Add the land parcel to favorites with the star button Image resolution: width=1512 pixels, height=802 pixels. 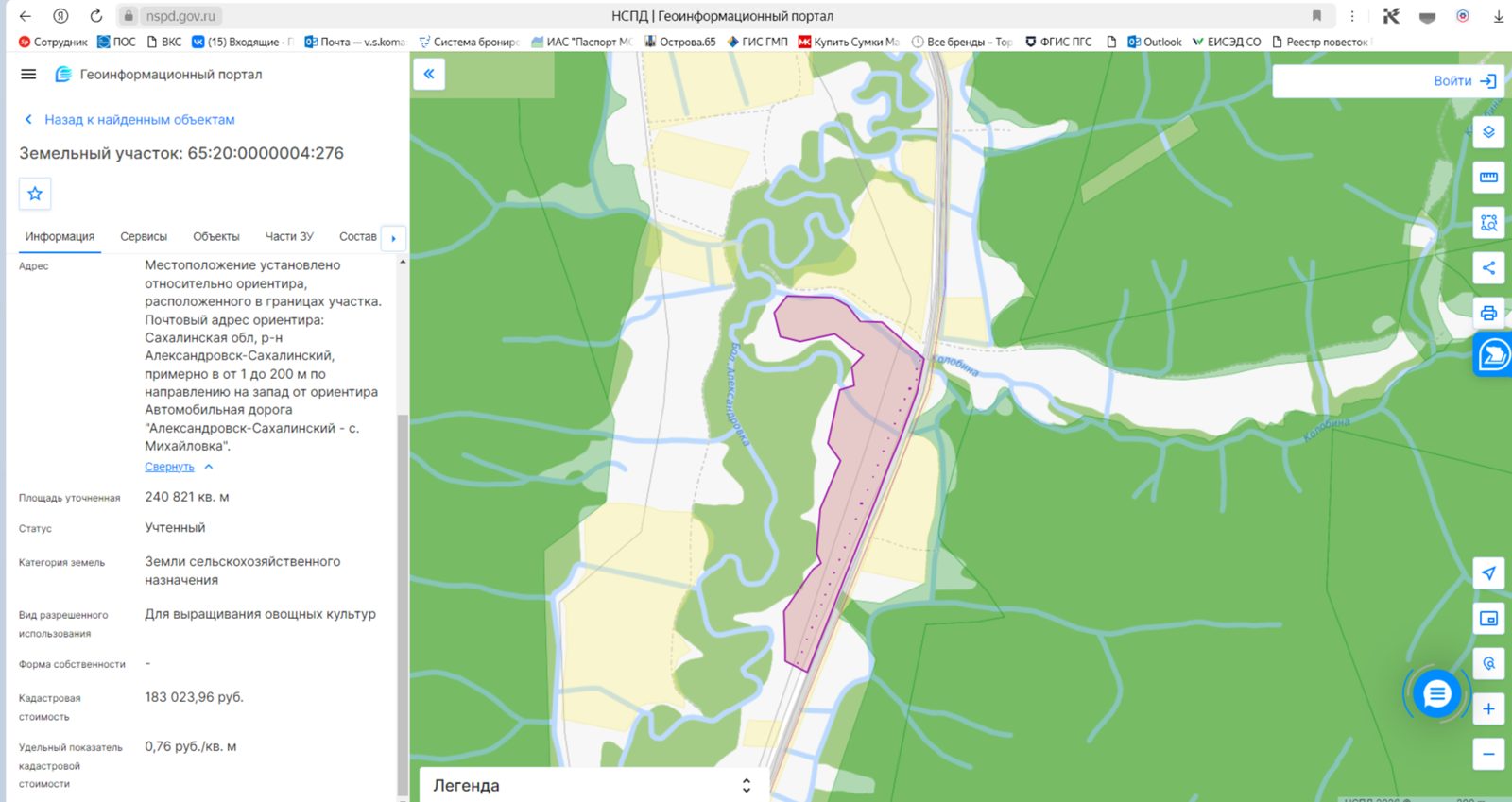tap(35, 194)
